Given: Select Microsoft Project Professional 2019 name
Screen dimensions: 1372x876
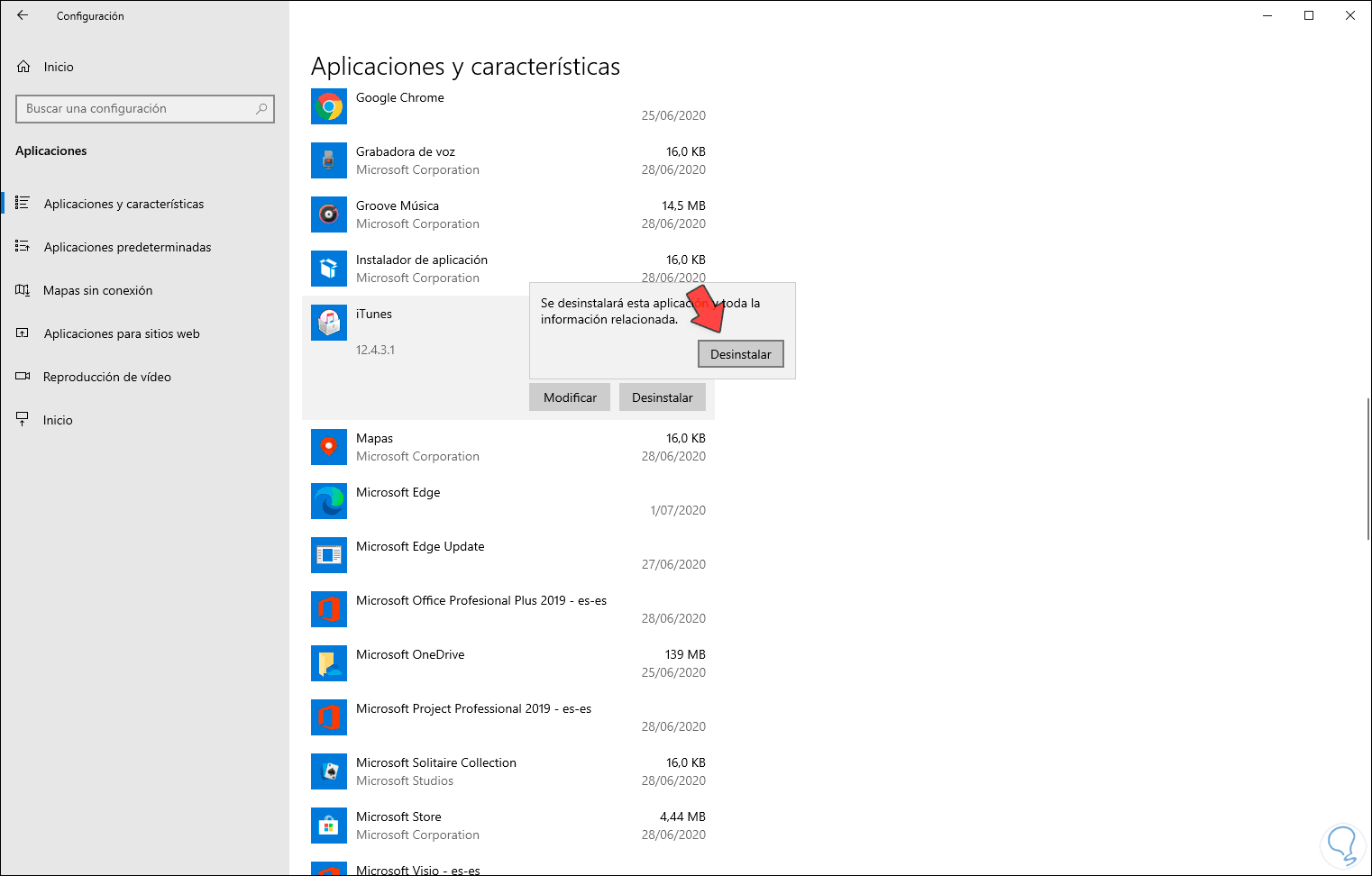Looking at the screenshot, I should pos(474,708).
